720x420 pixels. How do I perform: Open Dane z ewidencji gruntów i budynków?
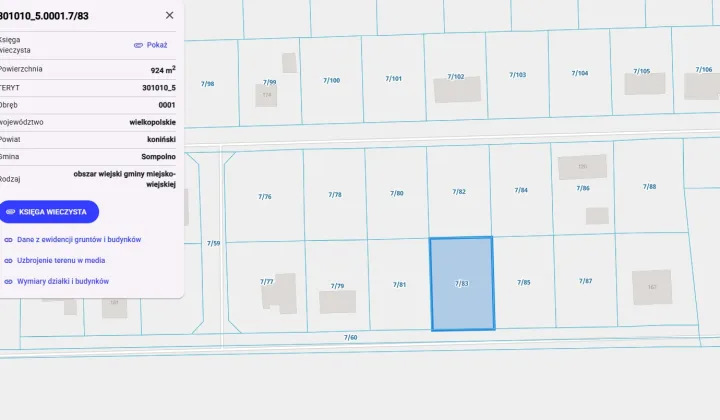click(79, 239)
